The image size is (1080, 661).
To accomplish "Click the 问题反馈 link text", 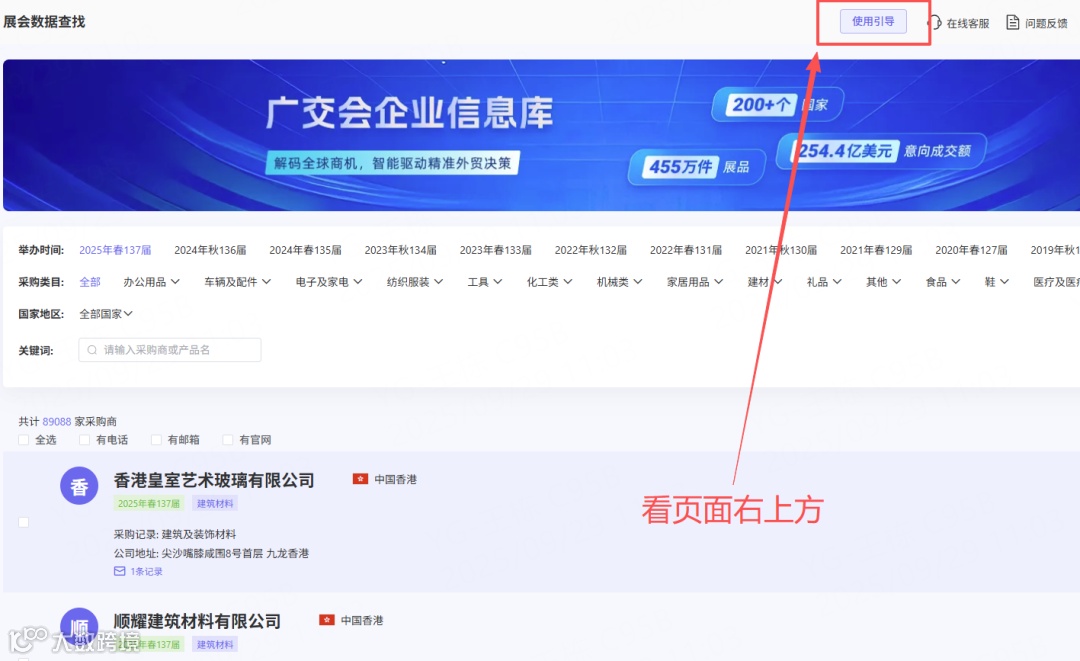I will [x=1046, y=23].
